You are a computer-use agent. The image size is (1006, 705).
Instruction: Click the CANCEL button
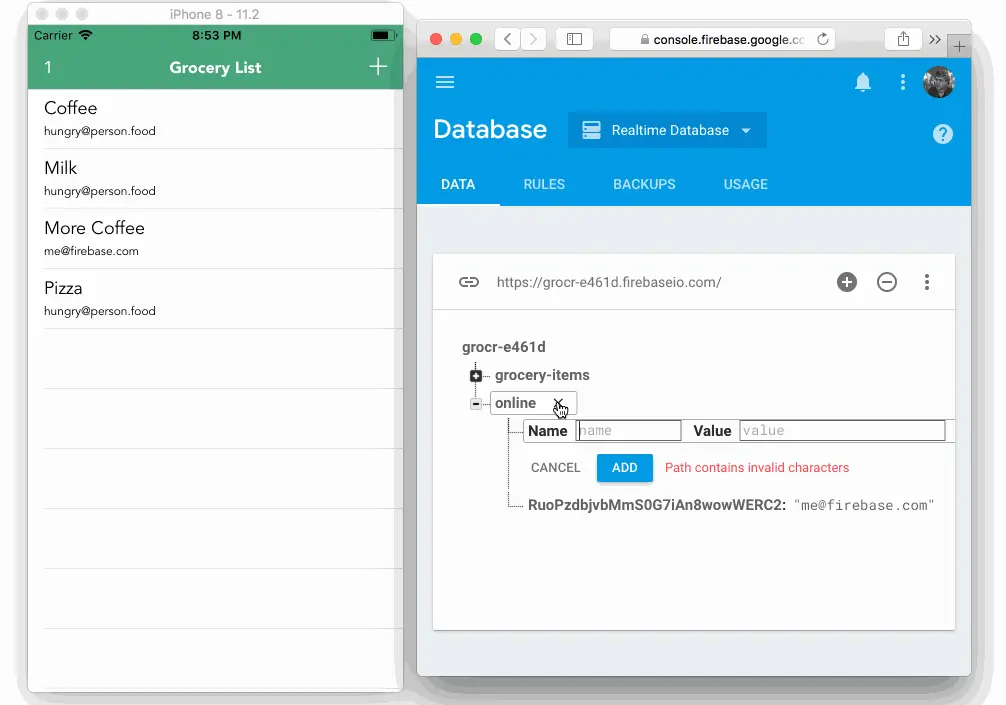(556, 468)
